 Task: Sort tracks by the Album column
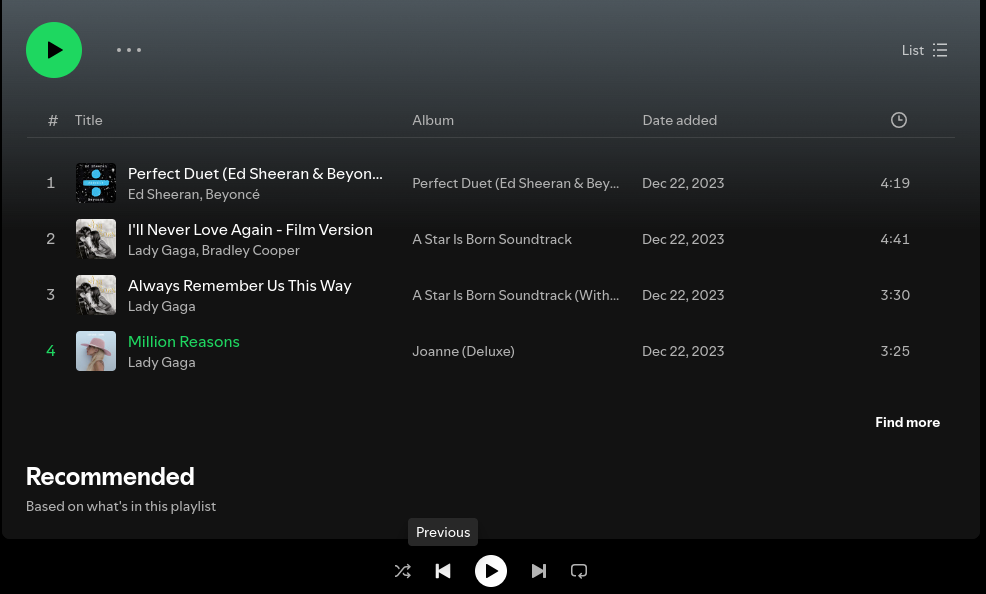433,120
